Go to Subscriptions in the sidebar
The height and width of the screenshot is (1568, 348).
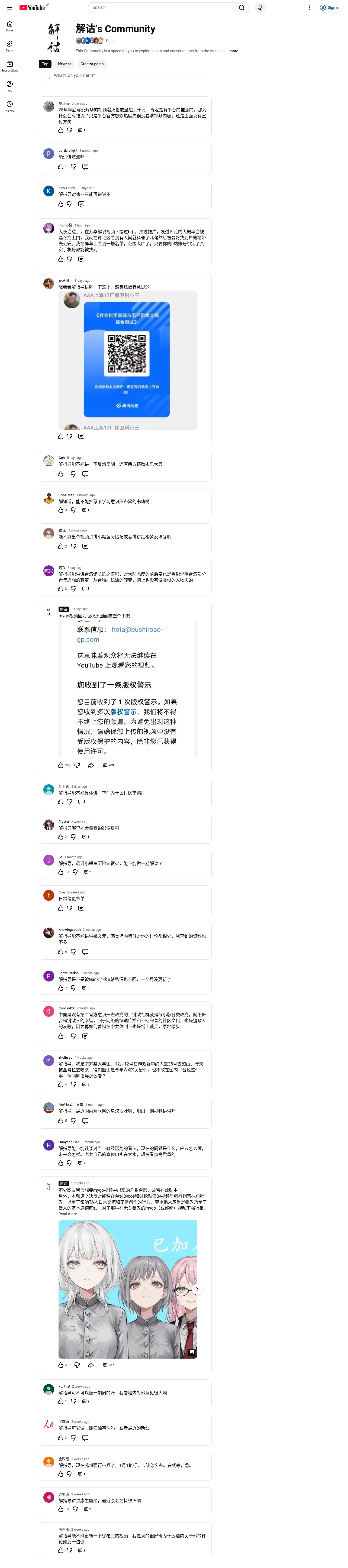(x=10, y=66)
